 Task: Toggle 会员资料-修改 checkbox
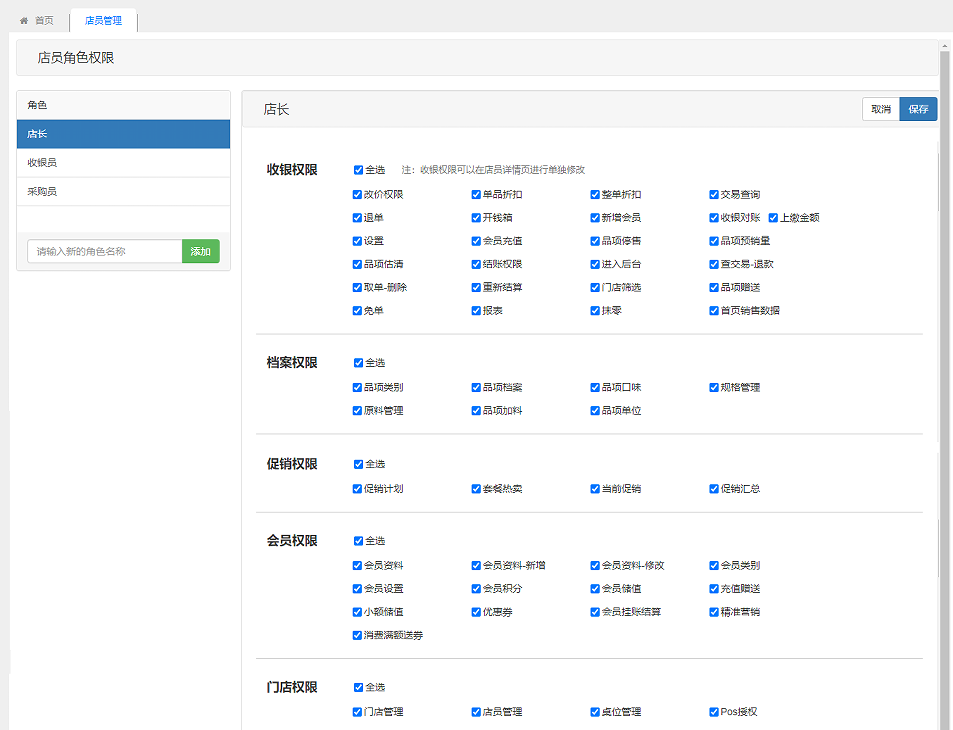tap(595, 565)
